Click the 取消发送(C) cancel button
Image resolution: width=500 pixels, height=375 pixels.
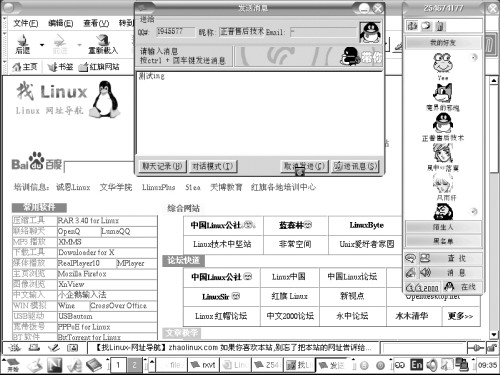pyautogui.click(x=304, y=166)
